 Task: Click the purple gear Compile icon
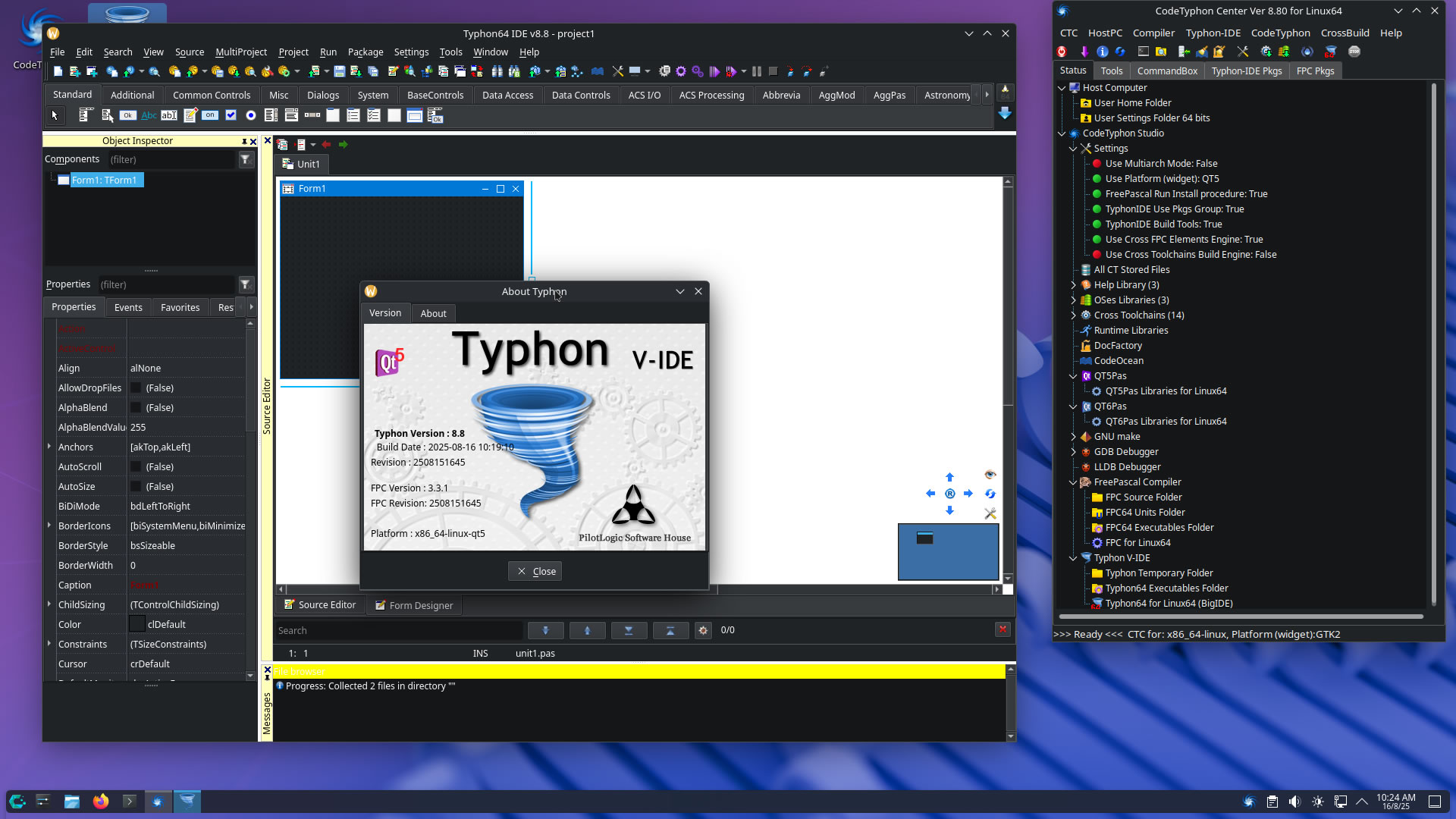[x=681, y=71]
